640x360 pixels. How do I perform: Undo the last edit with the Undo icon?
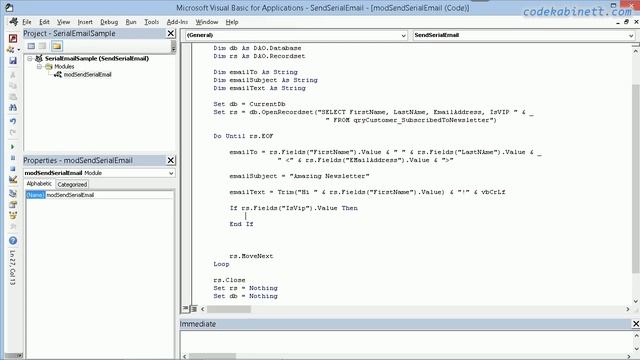coord(13,122)
